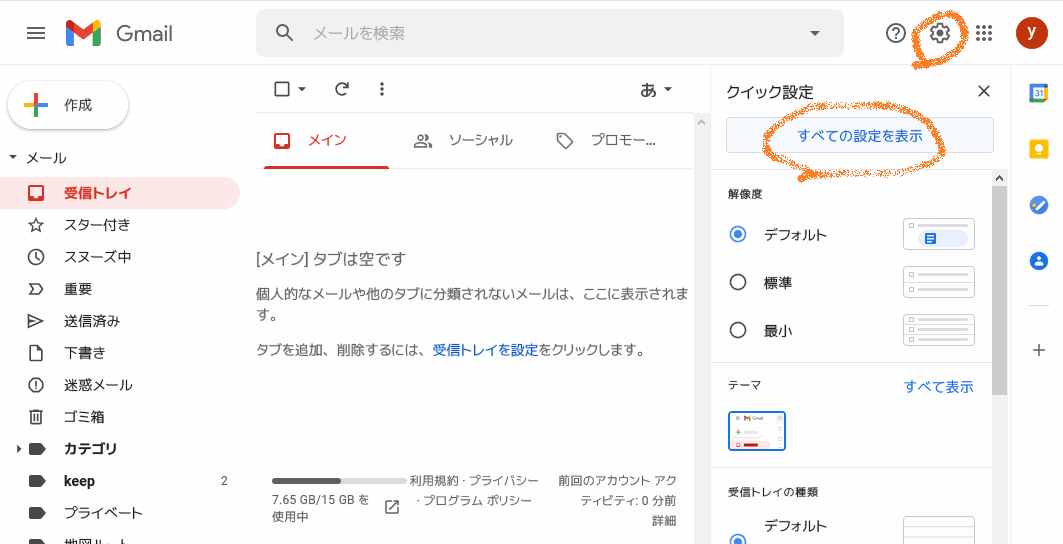The height and width of the screenshot is (544, 1063).
Task: Click the メールを検索 search field
Action: [550, 33]
